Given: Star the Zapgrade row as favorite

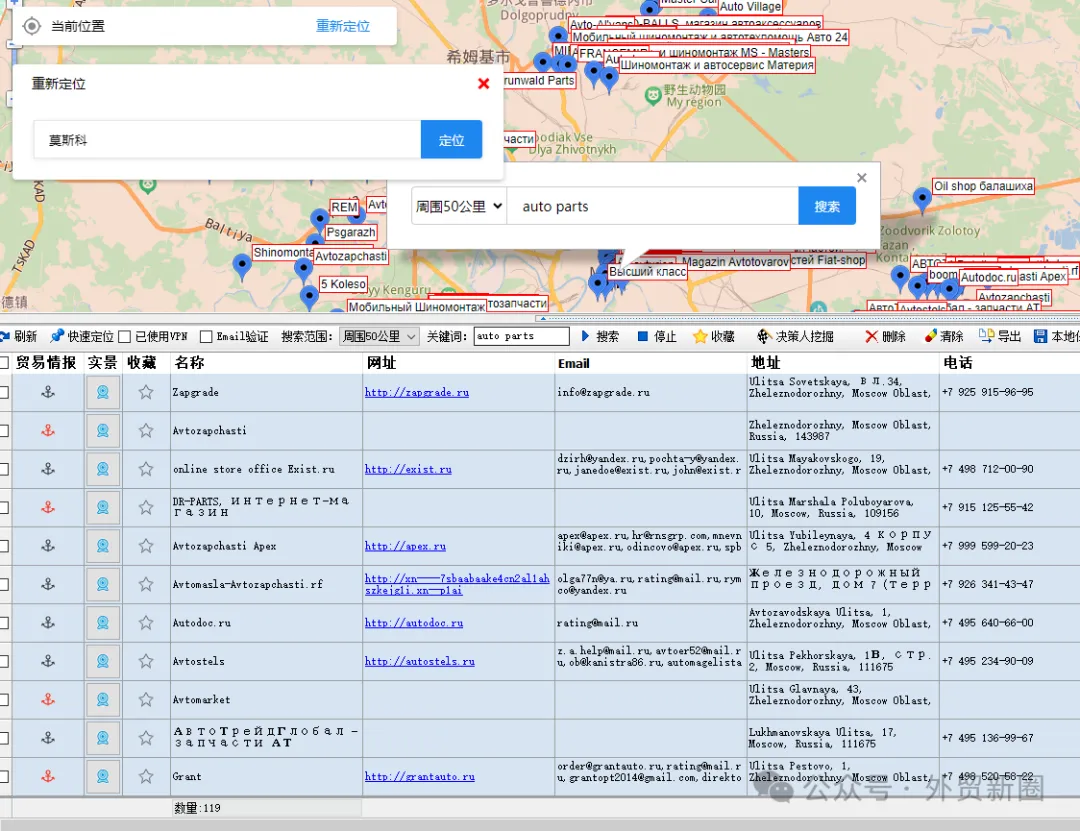Looking at the screenshot, I should click(x=145, y=392).
